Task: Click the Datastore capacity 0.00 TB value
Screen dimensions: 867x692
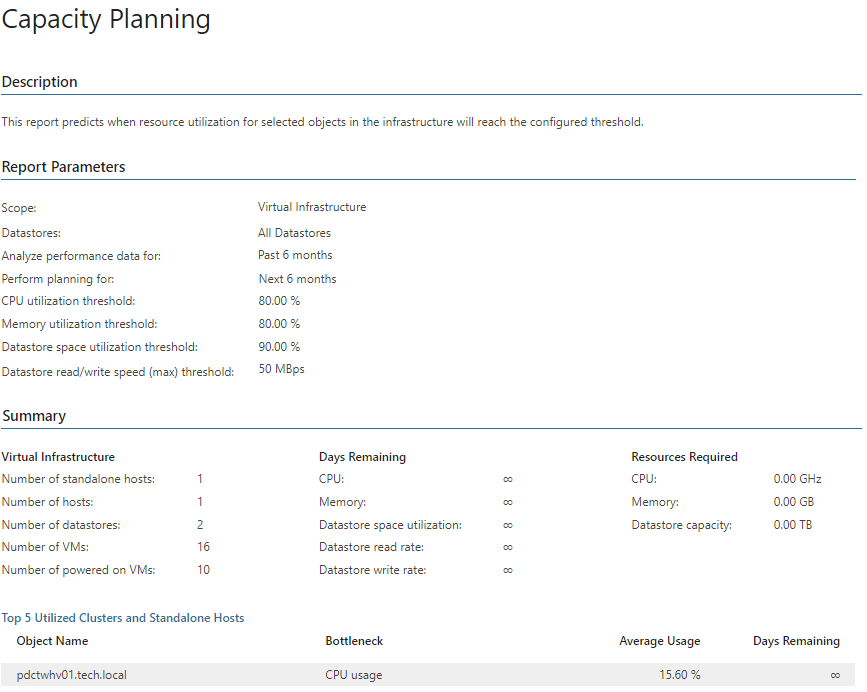Action: click(x=793, y=525)
